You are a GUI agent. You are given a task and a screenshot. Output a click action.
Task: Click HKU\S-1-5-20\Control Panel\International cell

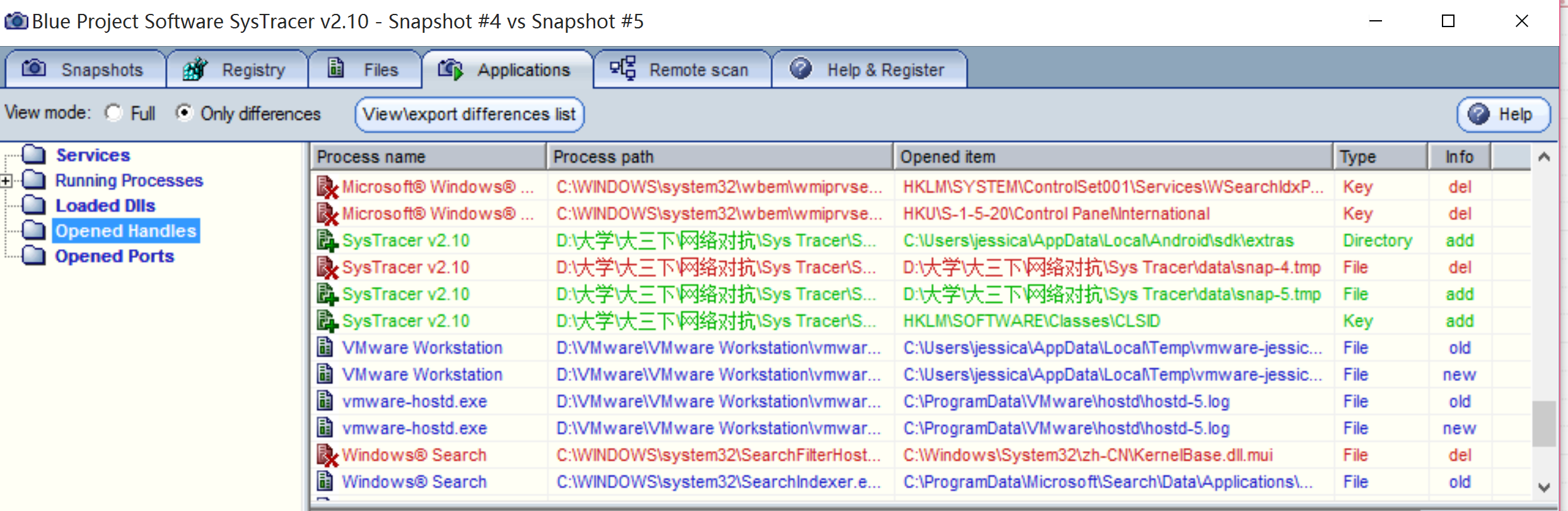[x=1056, y=213]
